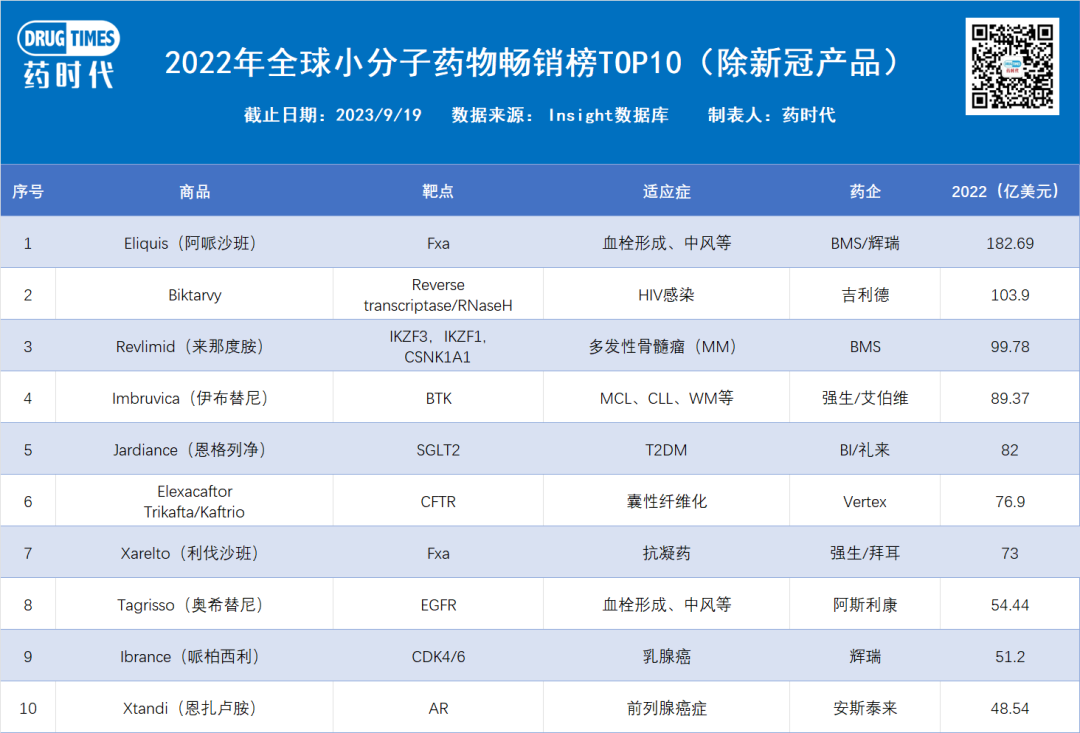Click the 适应症 column header
This screenshot has width=1080, height=733.
666,191
